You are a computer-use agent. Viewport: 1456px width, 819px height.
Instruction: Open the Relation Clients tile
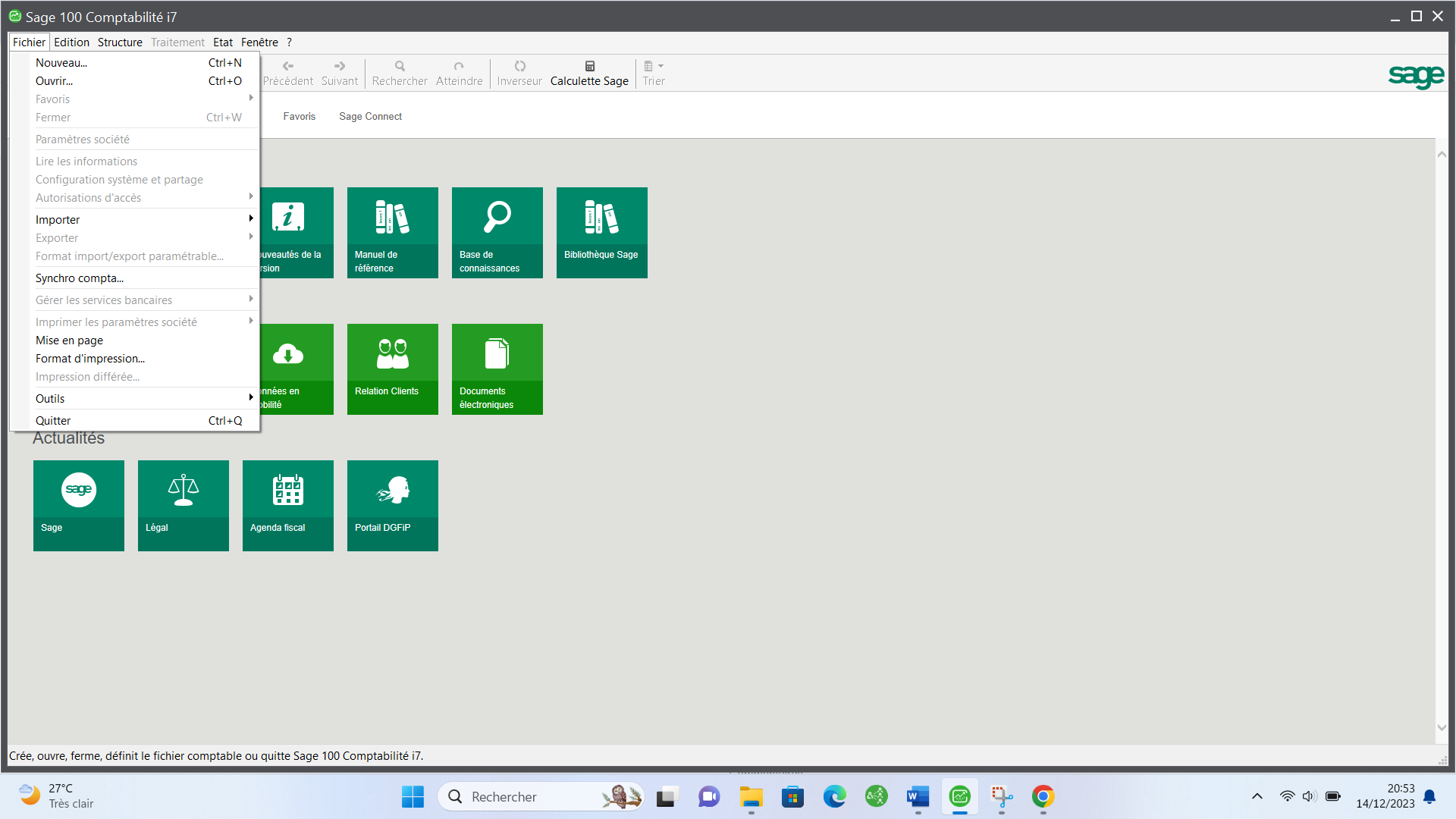click(x=392, y=369)
